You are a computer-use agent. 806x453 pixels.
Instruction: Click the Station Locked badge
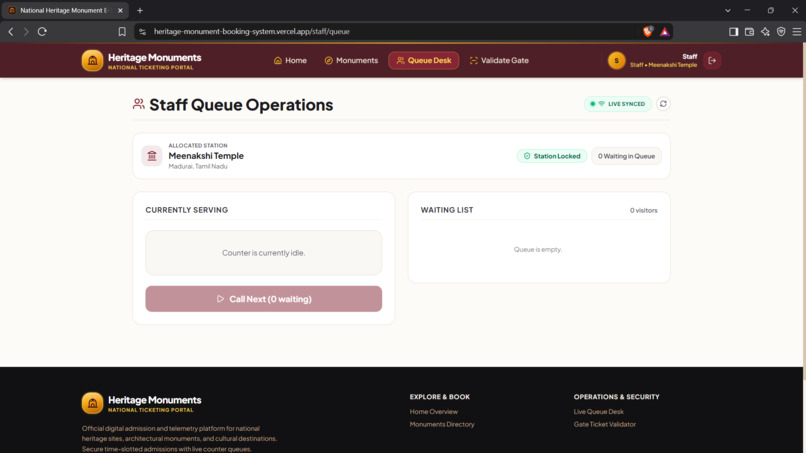point(552,156)
